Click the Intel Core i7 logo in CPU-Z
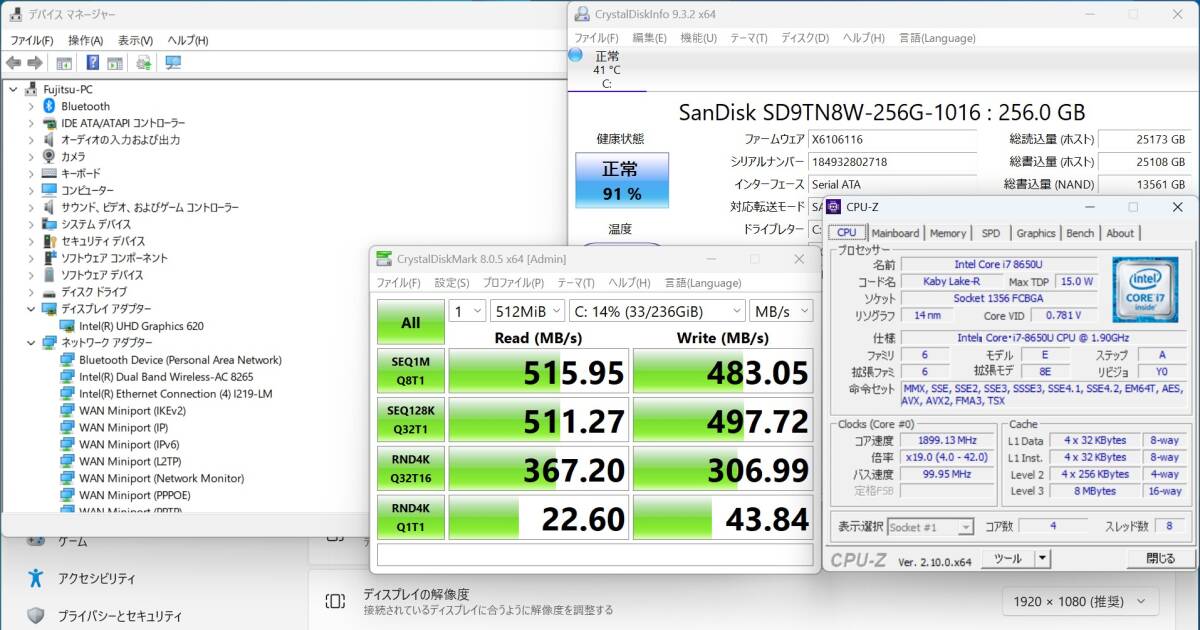This screenshot has width=1200, height=630. pyautogui.click(x=1144, y=289)
